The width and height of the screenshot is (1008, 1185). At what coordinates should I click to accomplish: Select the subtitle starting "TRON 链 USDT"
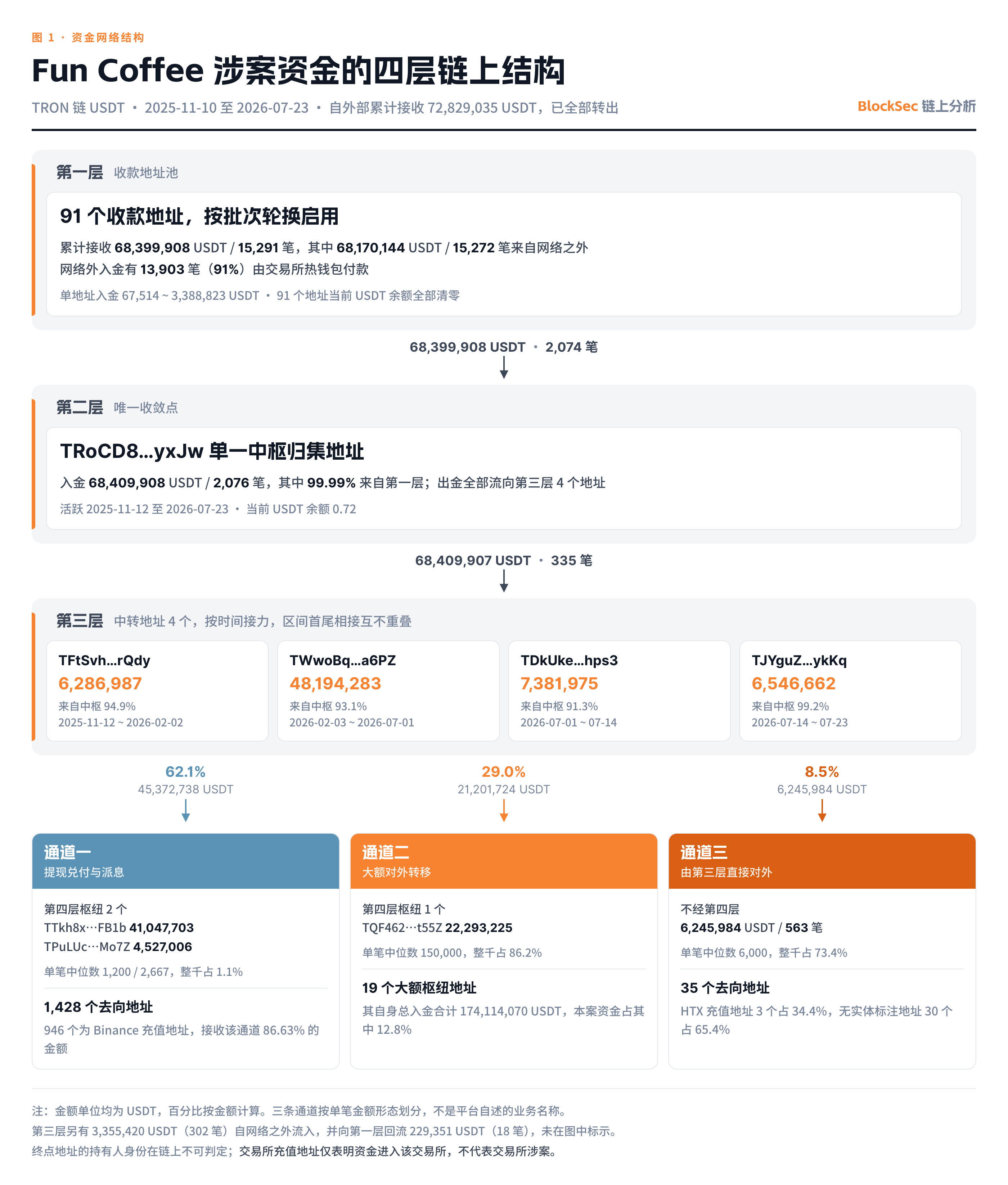[325, 108]
